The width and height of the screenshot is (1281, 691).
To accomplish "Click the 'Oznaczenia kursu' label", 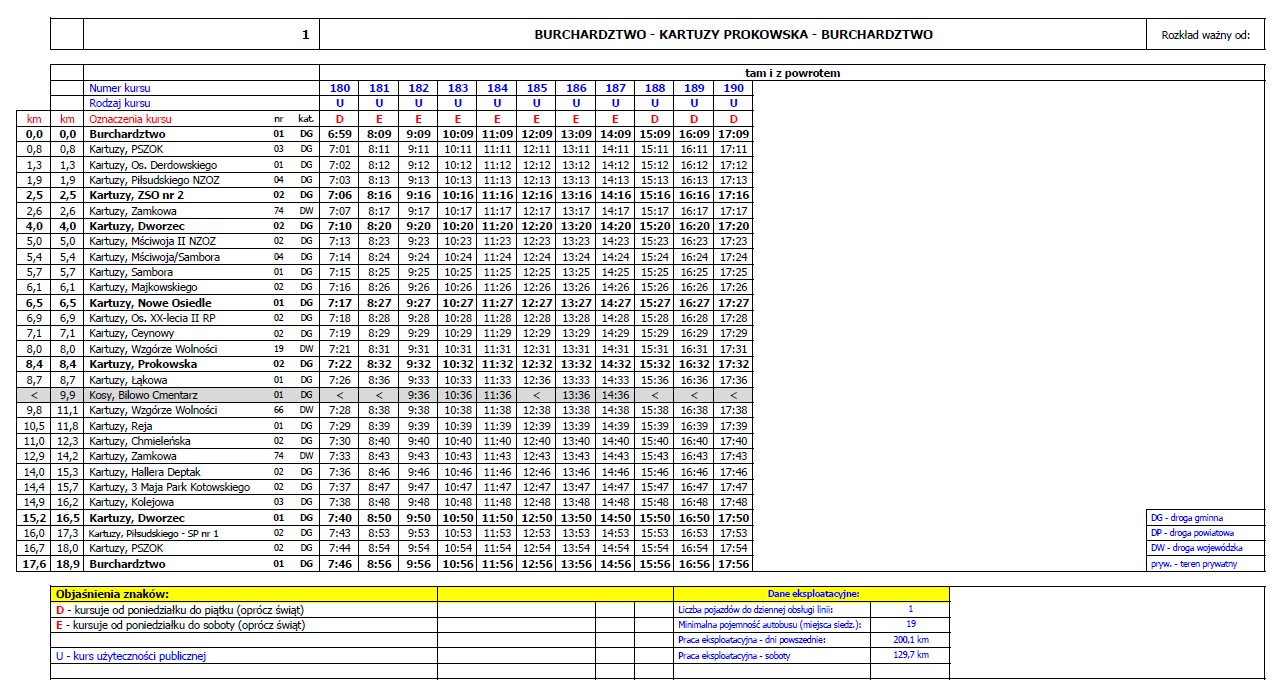I will pos(131,119).
